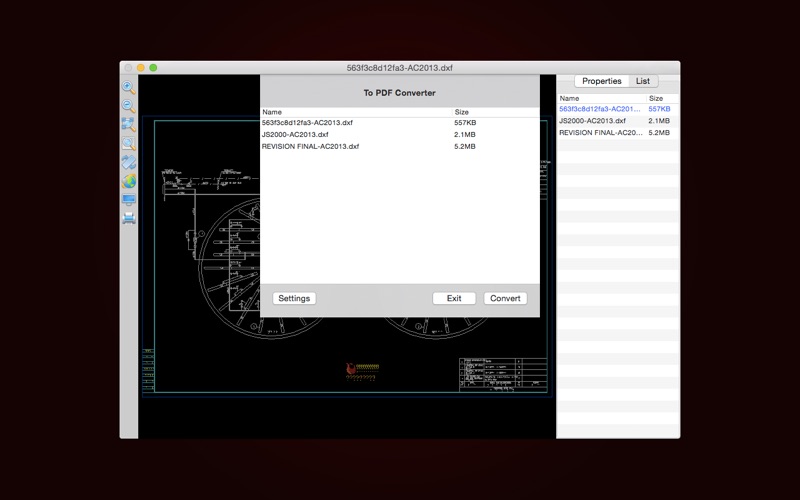Select REVISION FINAL file in right sidebar list

tap(600, 132)
